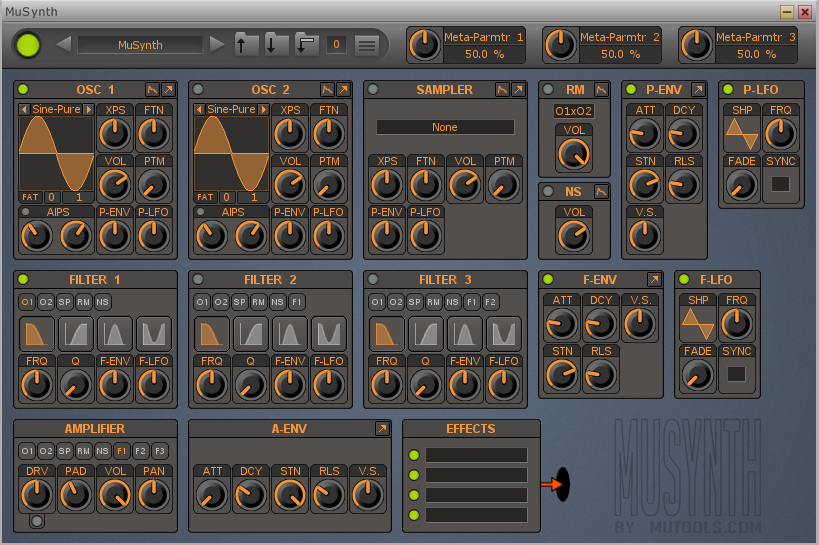Open RM source selector O1xO2
Screen dimensions: 819x545
574,111
